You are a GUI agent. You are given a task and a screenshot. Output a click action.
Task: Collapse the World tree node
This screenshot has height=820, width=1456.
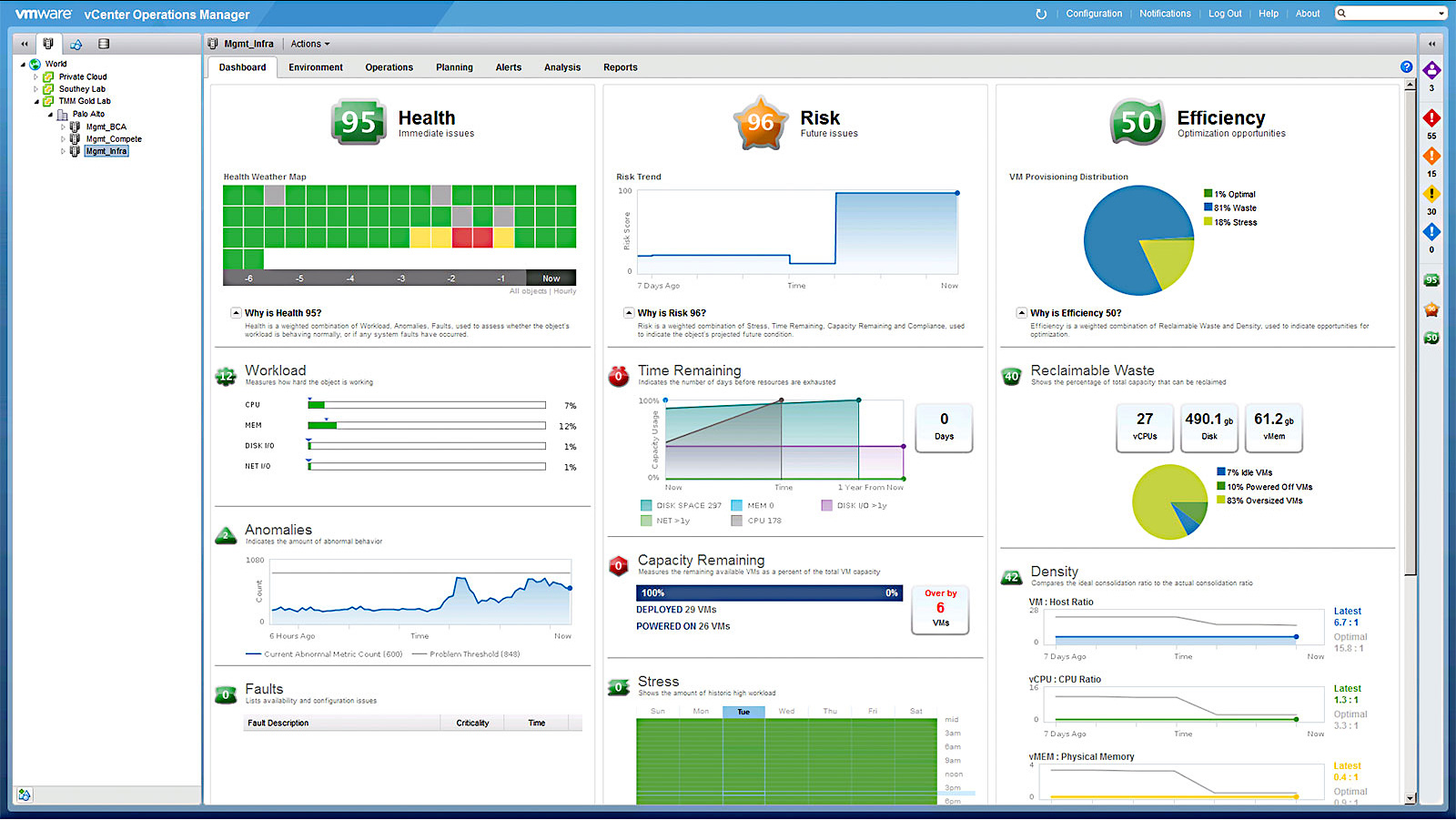(23, 64)
